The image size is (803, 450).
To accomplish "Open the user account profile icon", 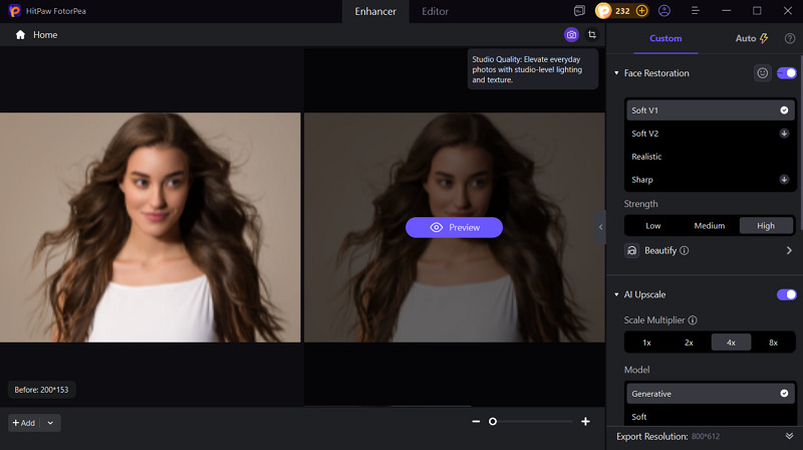I will click(664, 11).
